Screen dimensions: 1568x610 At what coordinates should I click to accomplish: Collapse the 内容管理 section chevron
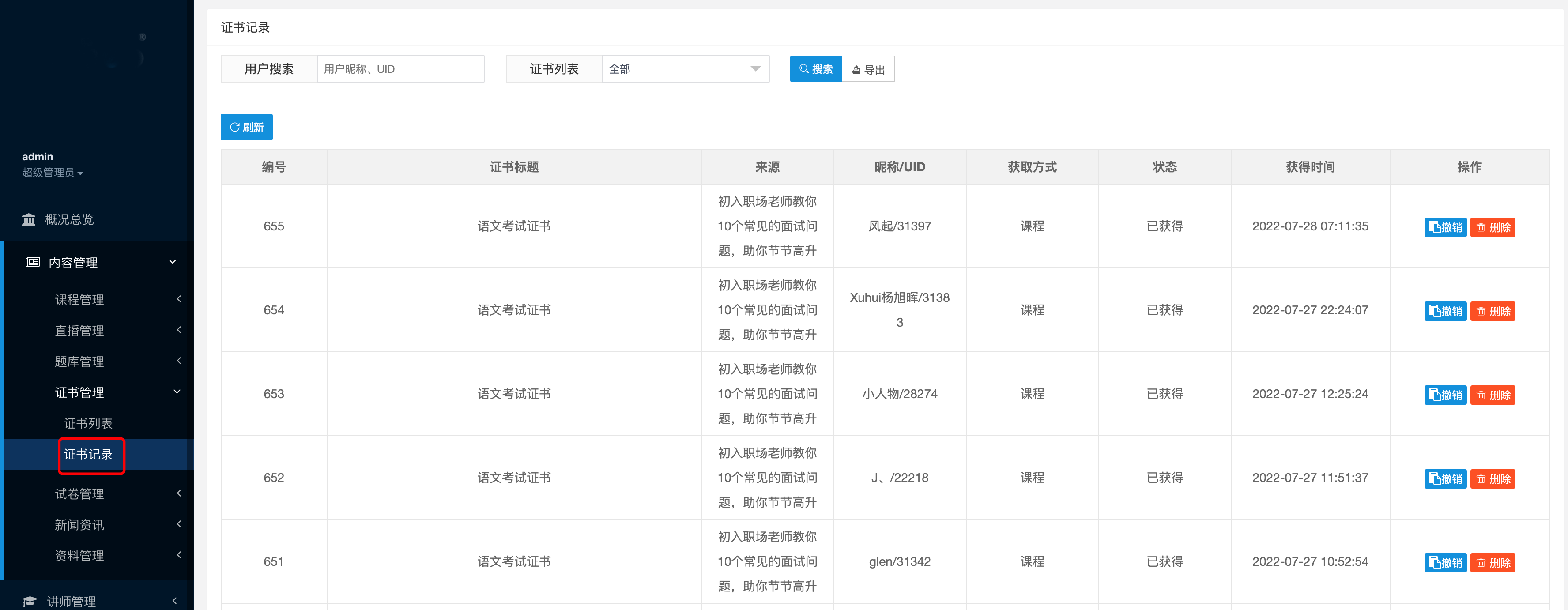point(172,262)
